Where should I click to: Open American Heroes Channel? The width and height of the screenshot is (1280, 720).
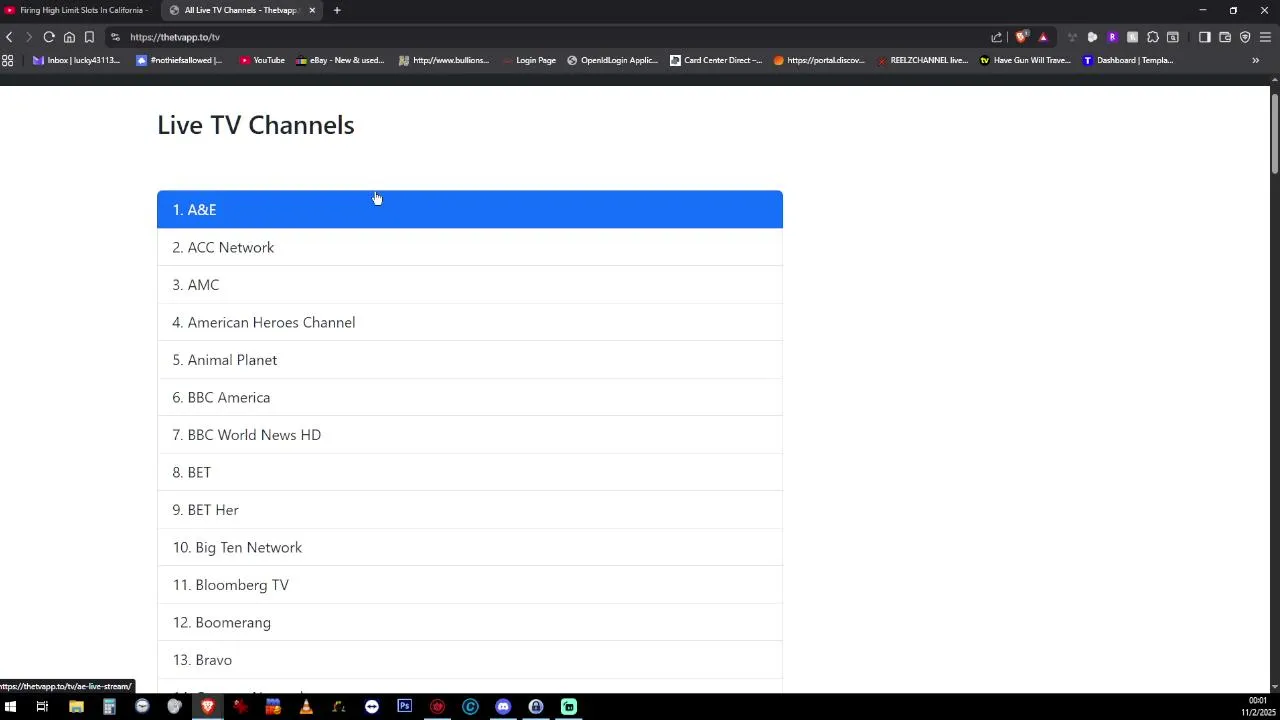[470, 322]
